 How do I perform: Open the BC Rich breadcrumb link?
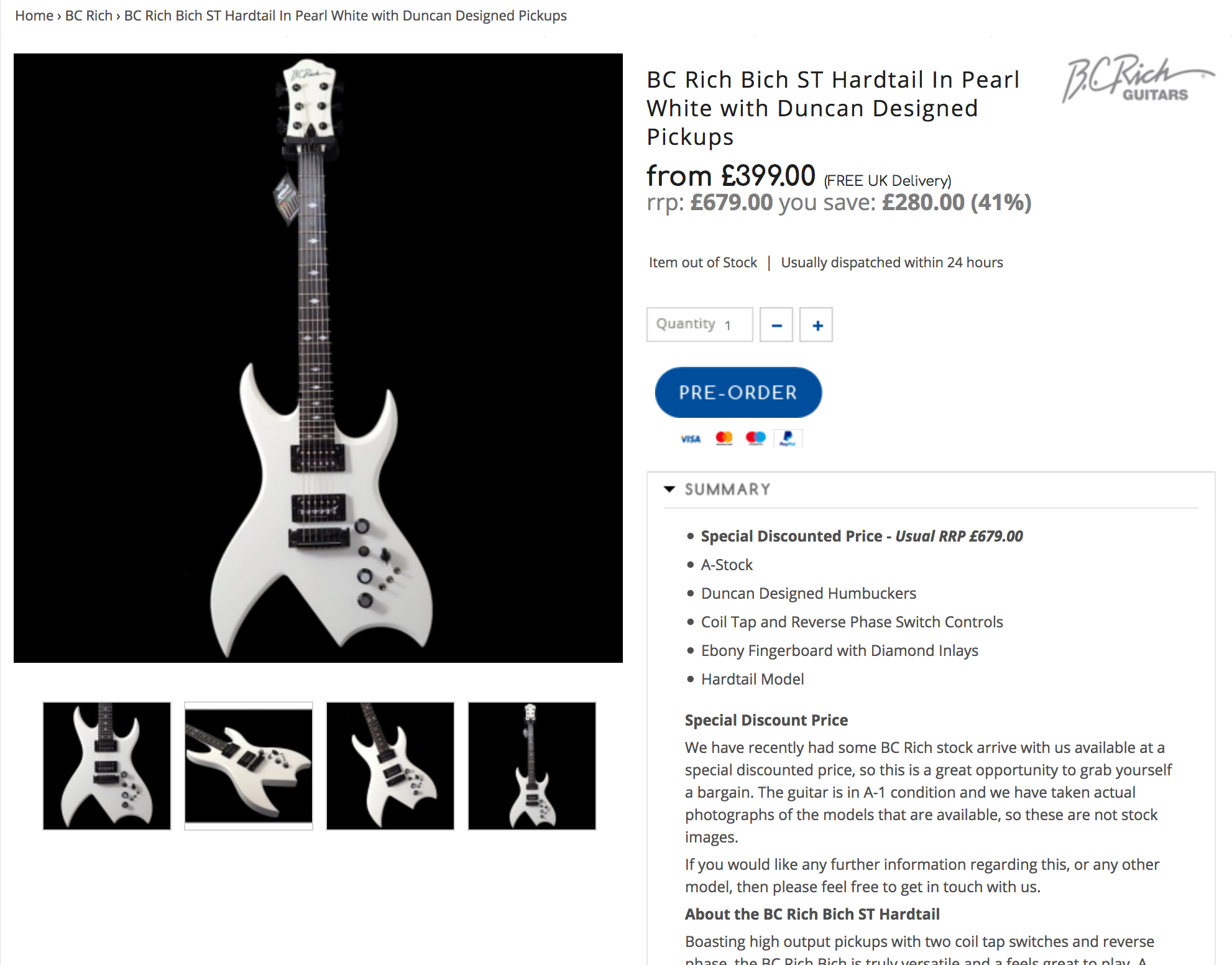pos(89,16)
